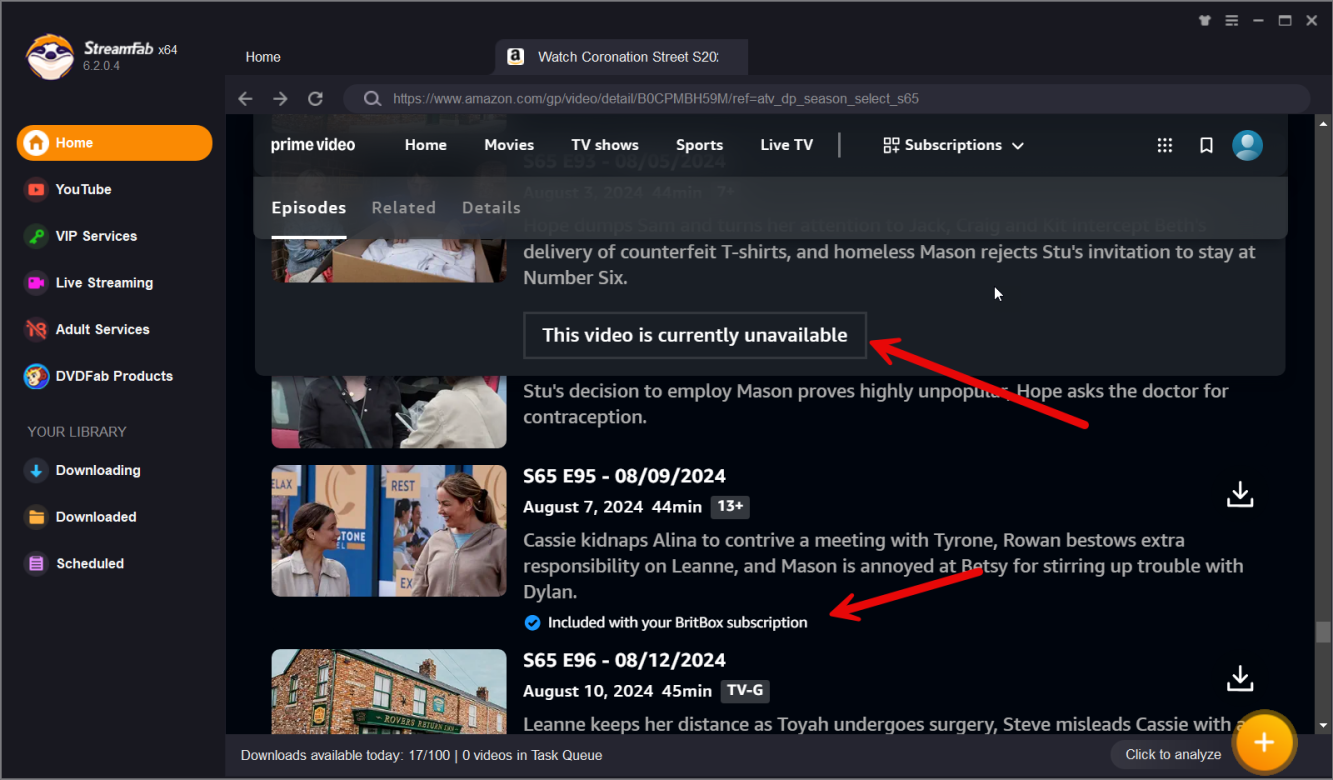
Task: Go back using the browser back arrow
Action: [x=245, y=98]
